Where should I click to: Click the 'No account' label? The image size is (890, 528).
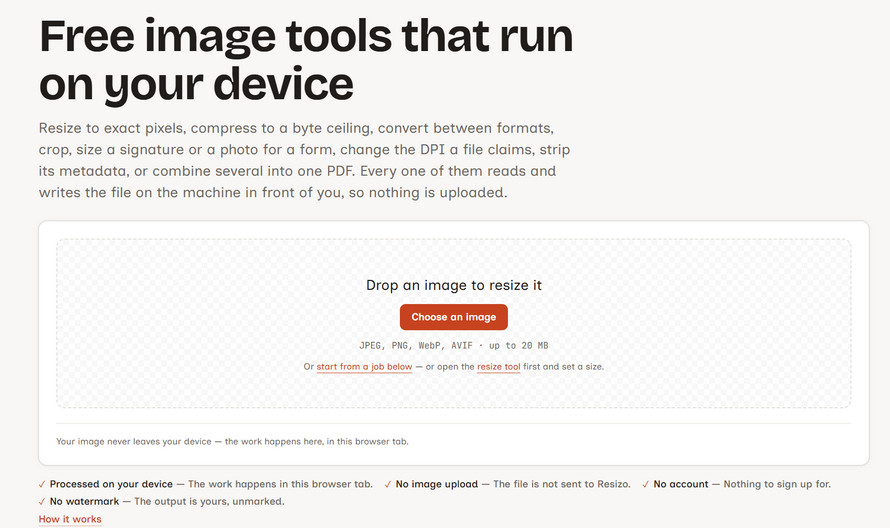coord(681,484)
